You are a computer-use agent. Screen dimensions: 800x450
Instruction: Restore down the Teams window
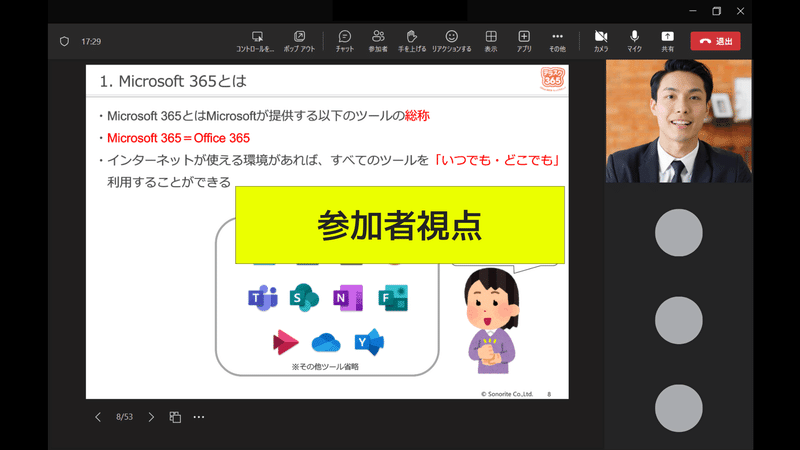click(x=716, y=11)
